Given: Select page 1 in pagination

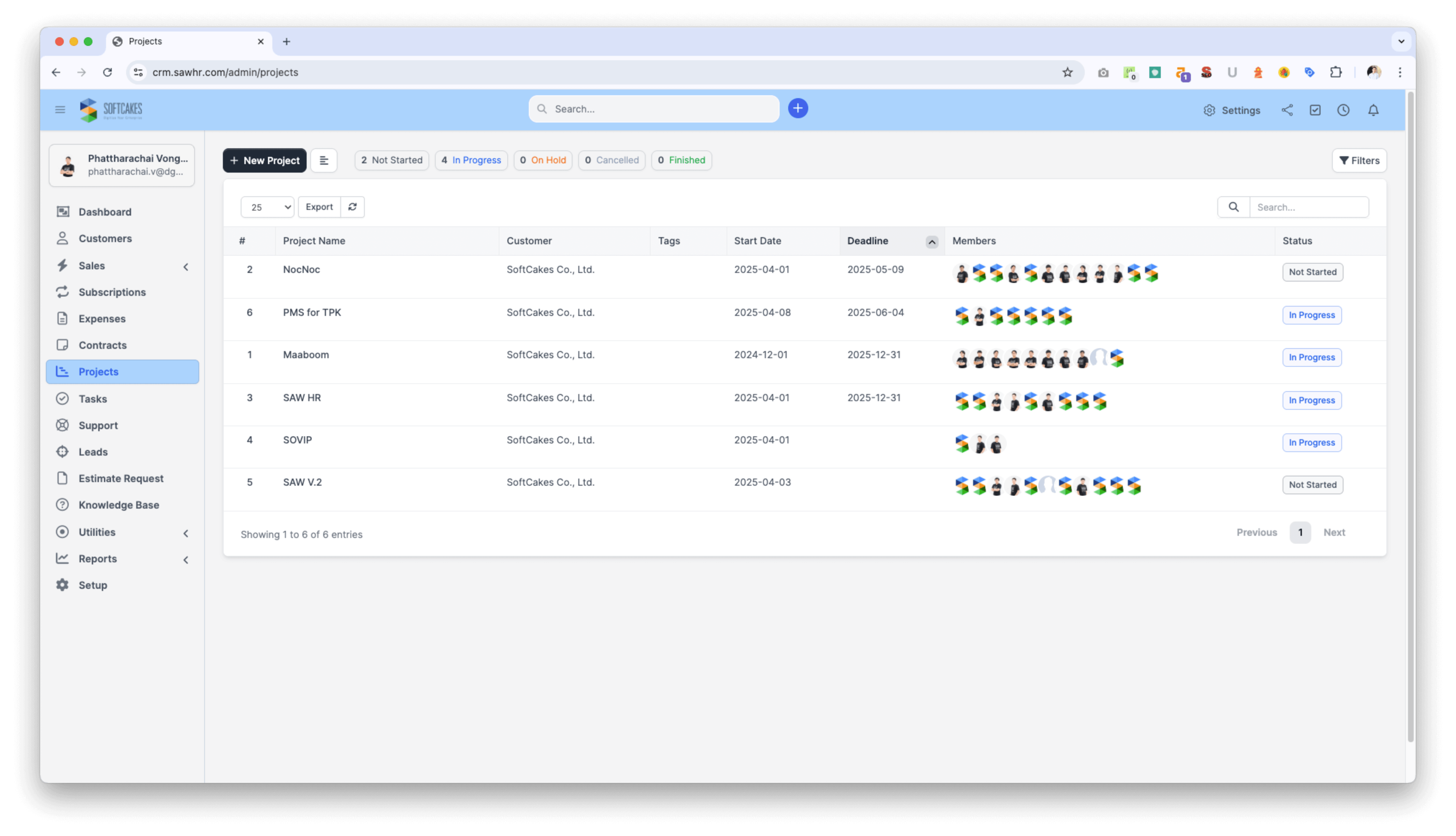Looking at the screenshot, I should (x=1300, y=532).
